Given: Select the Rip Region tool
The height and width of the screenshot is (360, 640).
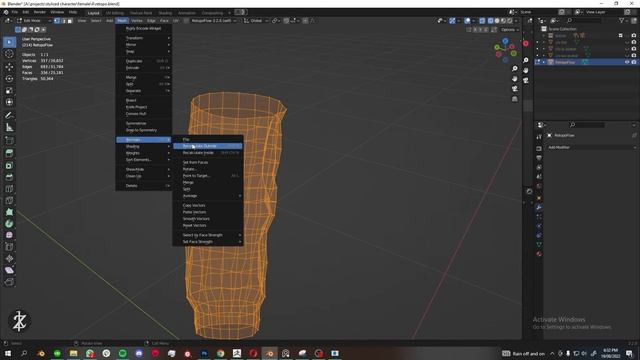Looking at the screenshot, I should [9, 282].
